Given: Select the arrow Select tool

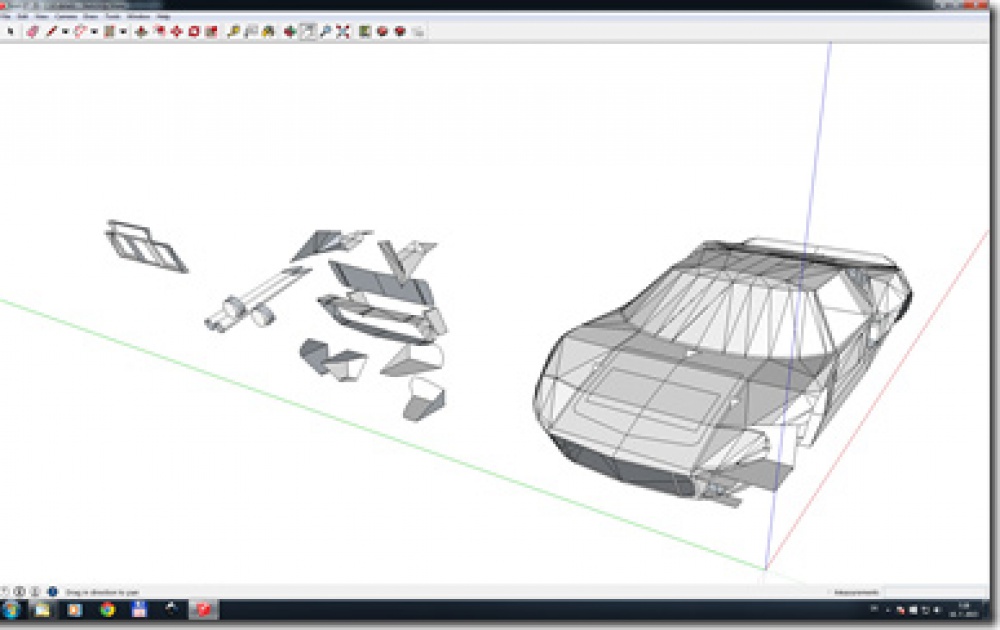Looking at the screenshot, I should point(10,31).
